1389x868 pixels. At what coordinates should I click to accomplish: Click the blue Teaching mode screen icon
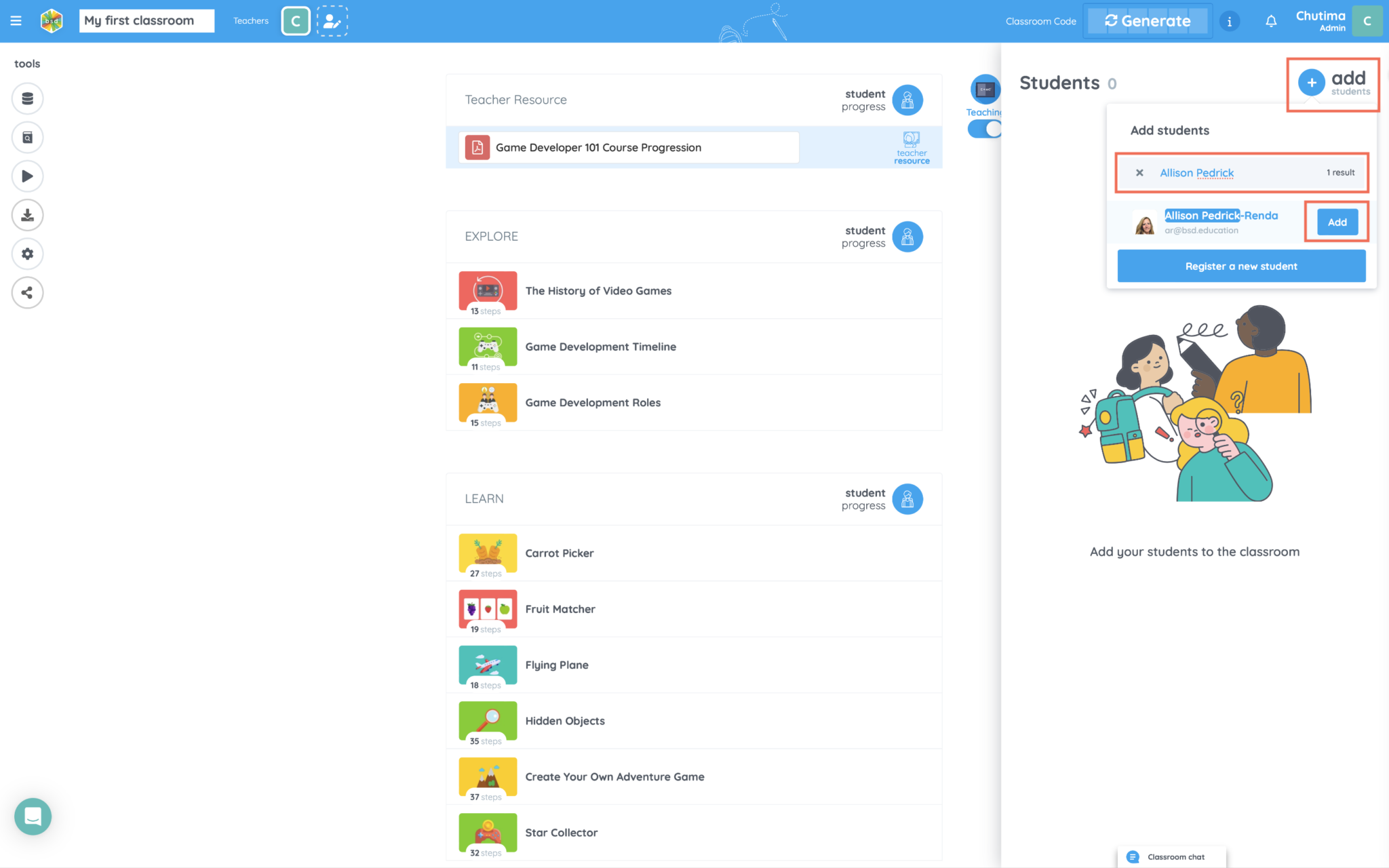click(x=984, y=89)
